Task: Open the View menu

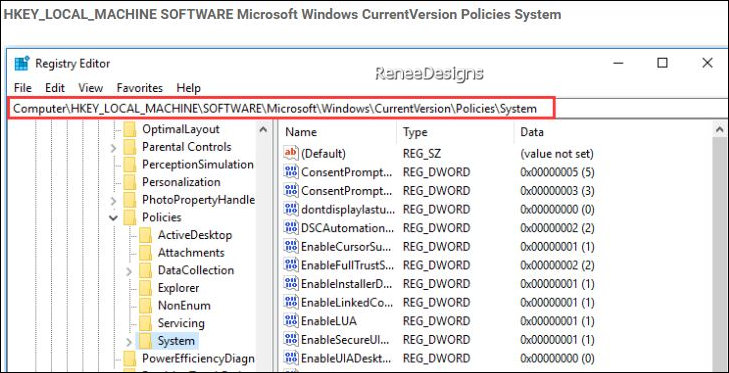Action: point(91,88)
